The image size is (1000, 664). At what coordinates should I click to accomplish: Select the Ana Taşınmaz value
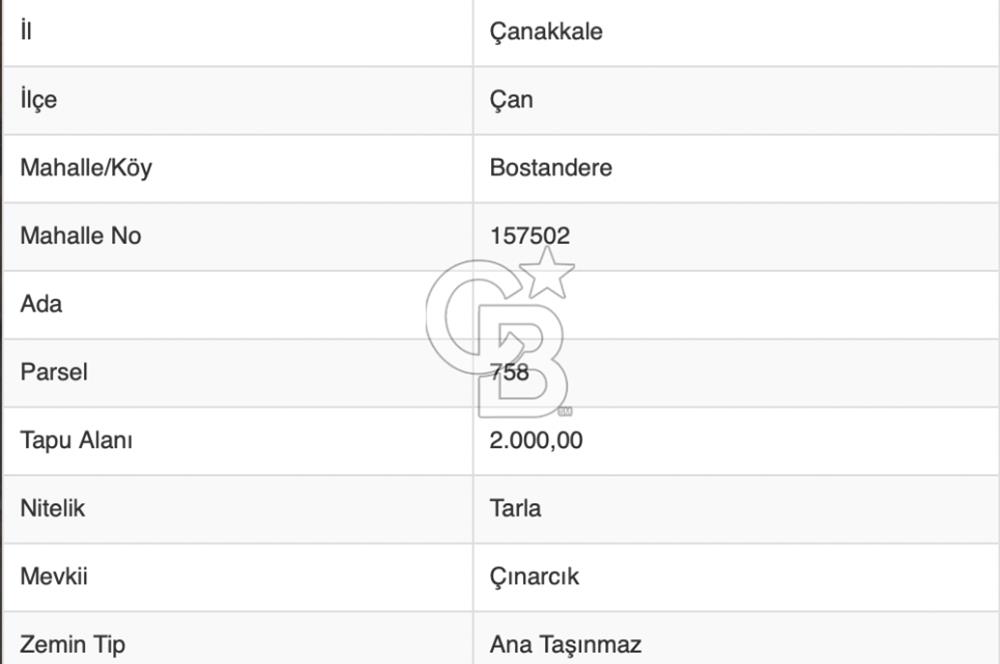tap(565, 645)
